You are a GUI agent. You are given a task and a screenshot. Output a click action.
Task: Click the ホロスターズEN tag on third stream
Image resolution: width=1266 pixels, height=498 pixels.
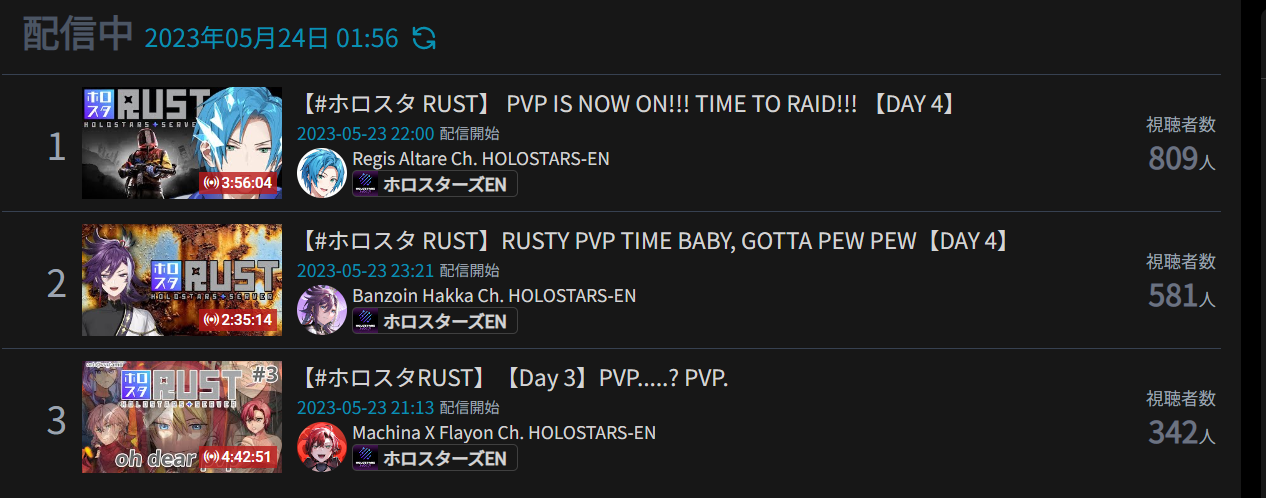(435, 459)
